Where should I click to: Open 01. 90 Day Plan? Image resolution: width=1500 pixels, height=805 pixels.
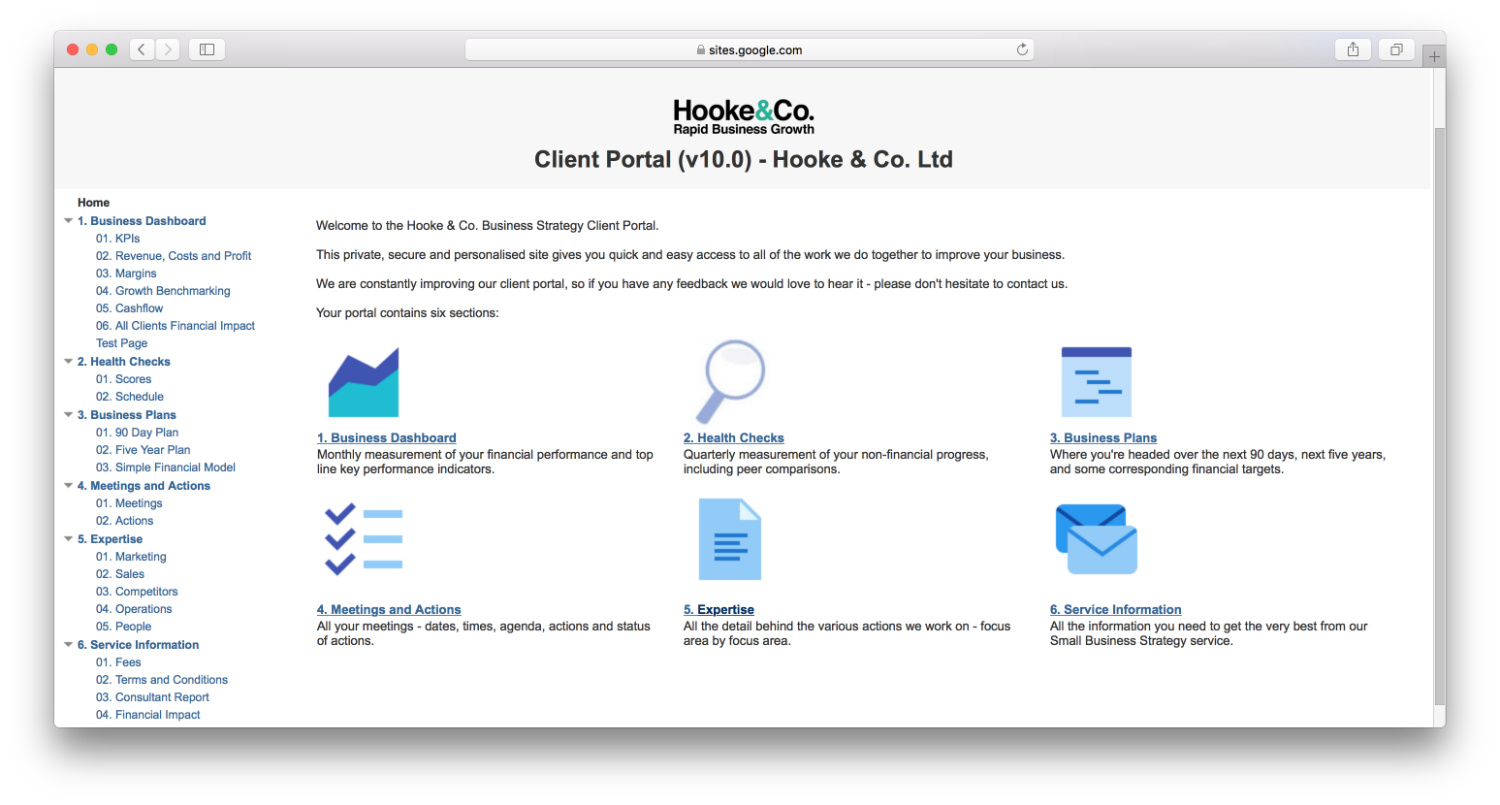[137, 433]
